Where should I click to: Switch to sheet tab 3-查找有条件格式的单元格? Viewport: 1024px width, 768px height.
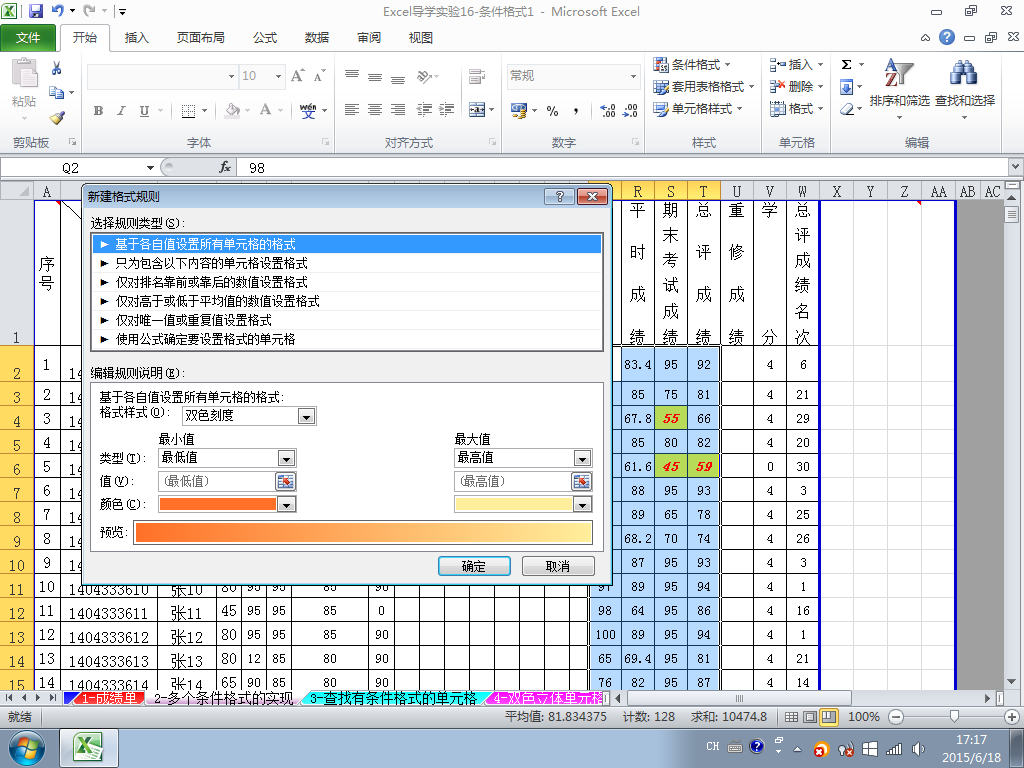pos(393,698)
